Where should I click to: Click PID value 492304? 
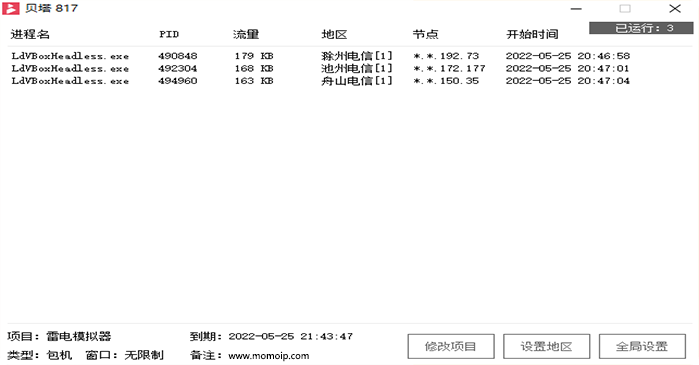(177, 69)
